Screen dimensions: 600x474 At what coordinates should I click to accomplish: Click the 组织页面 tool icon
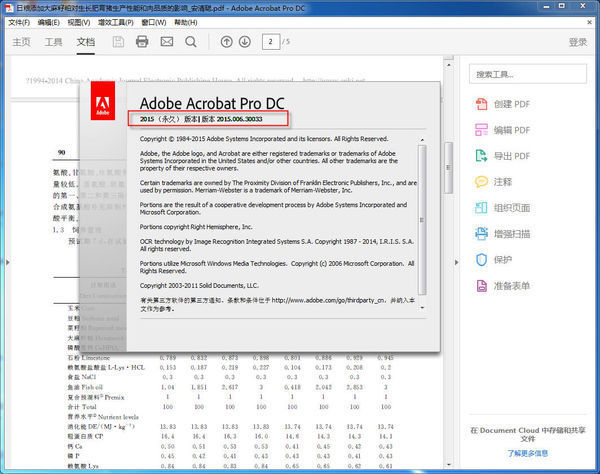(481, 208)
